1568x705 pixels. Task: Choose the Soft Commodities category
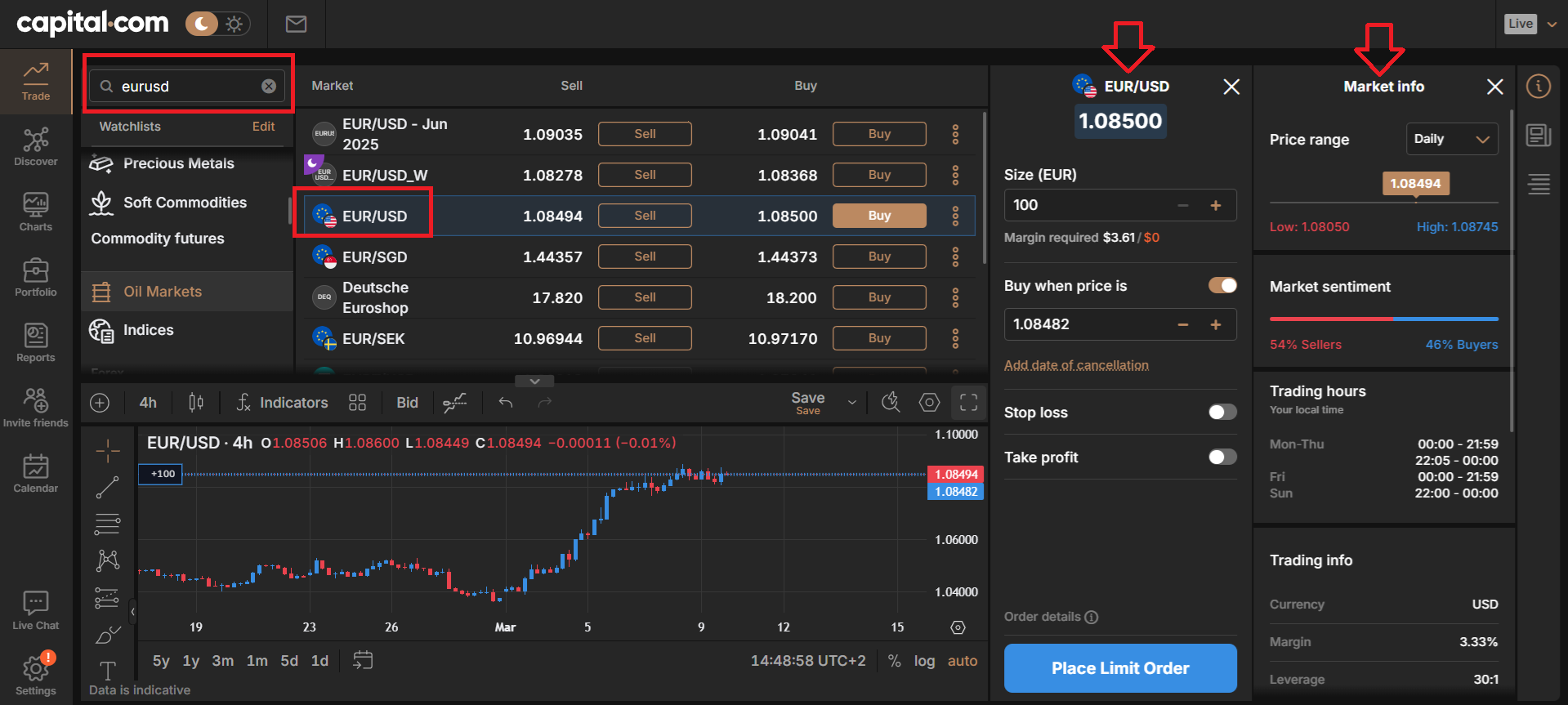point(187,203)
